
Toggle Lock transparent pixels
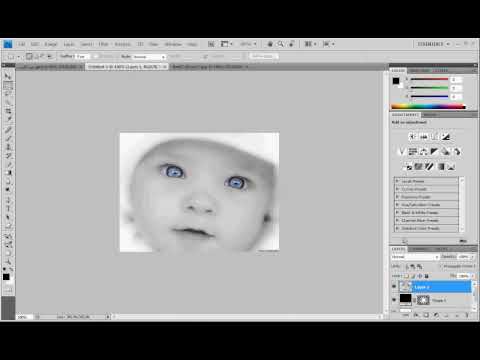click(407, 276)
